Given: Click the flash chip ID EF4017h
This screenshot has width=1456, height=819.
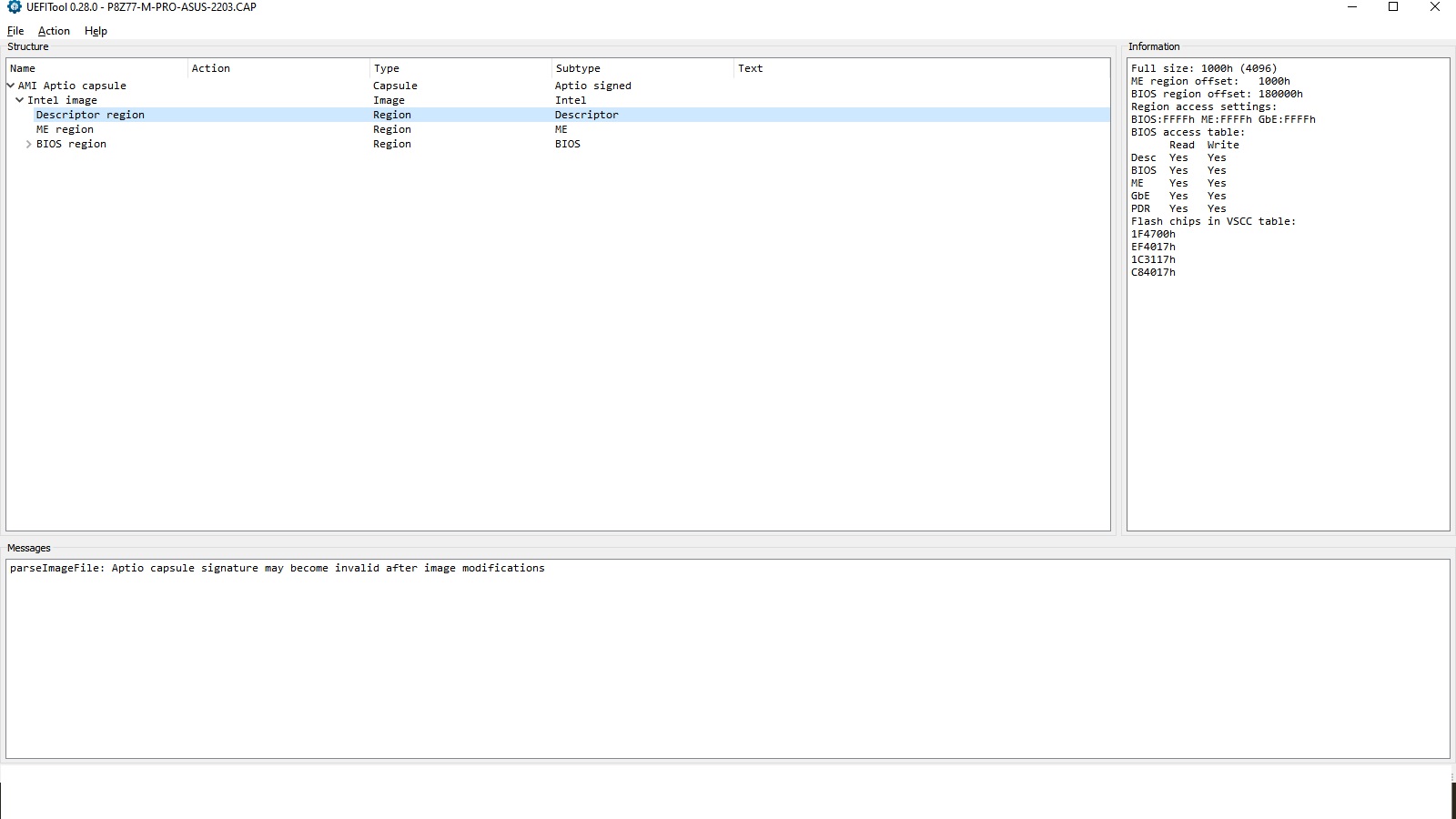Looking at the screenshot, I should coord(1153,247).
